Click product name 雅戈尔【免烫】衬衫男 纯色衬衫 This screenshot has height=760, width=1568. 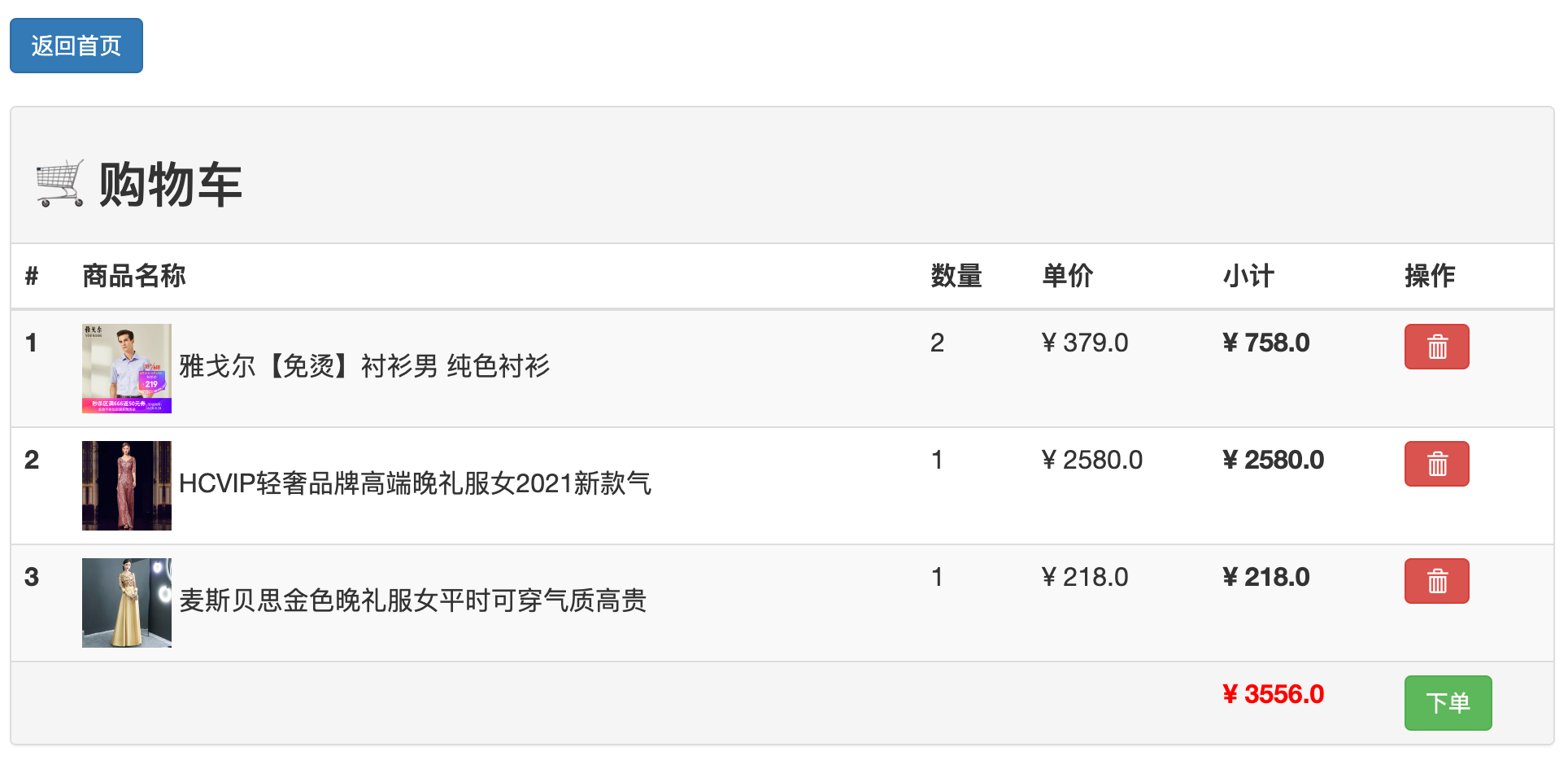click(x=364, y=366)
